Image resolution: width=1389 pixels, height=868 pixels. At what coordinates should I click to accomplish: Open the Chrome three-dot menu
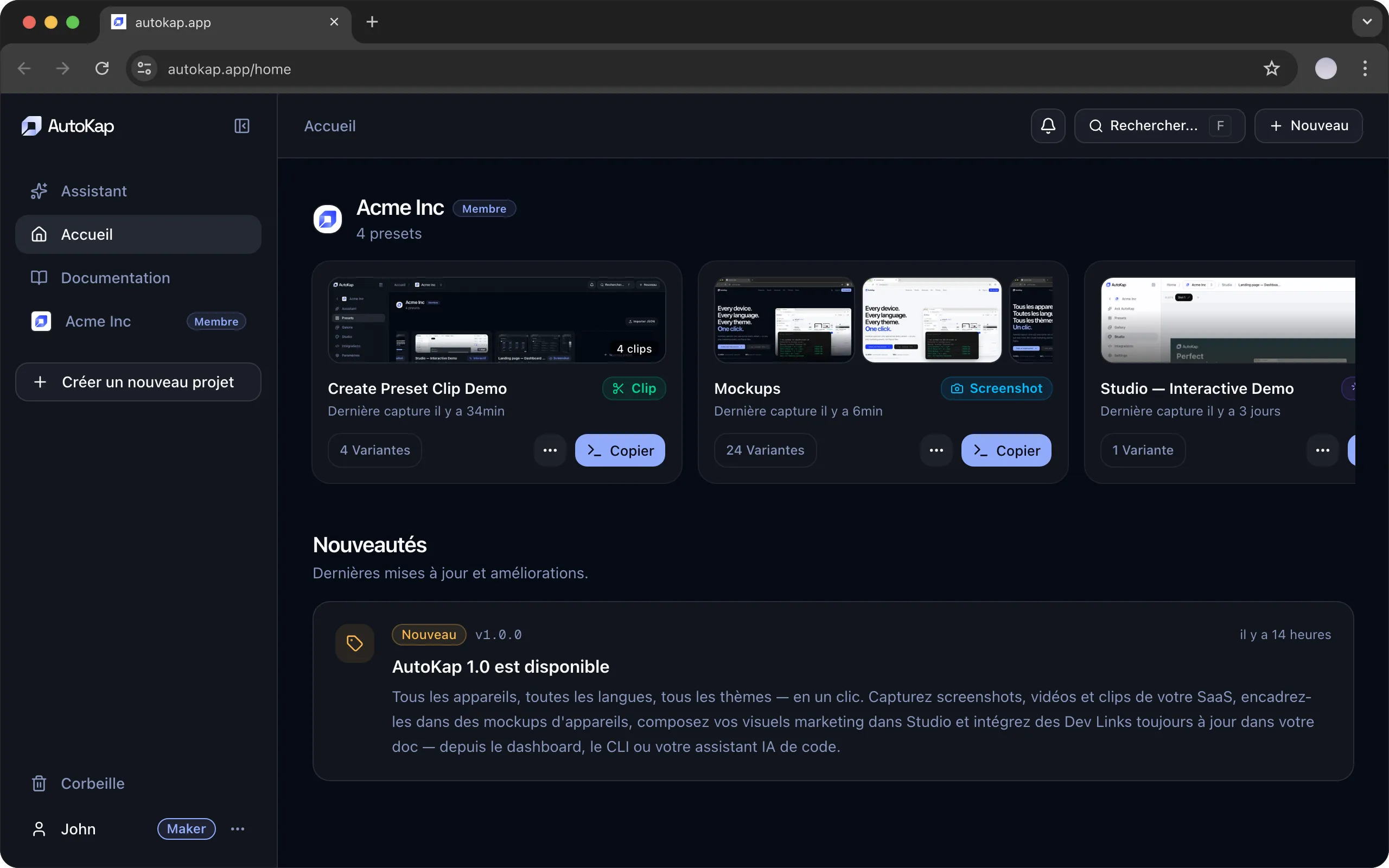point(1365,68)
